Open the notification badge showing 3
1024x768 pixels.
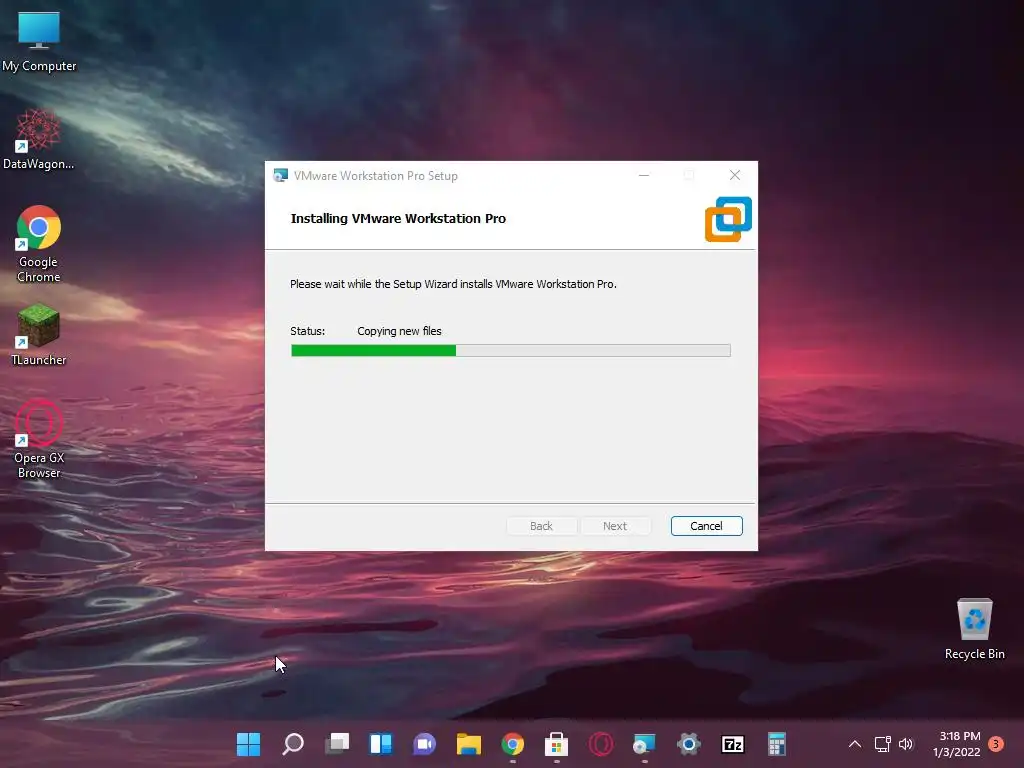(996, 744)
